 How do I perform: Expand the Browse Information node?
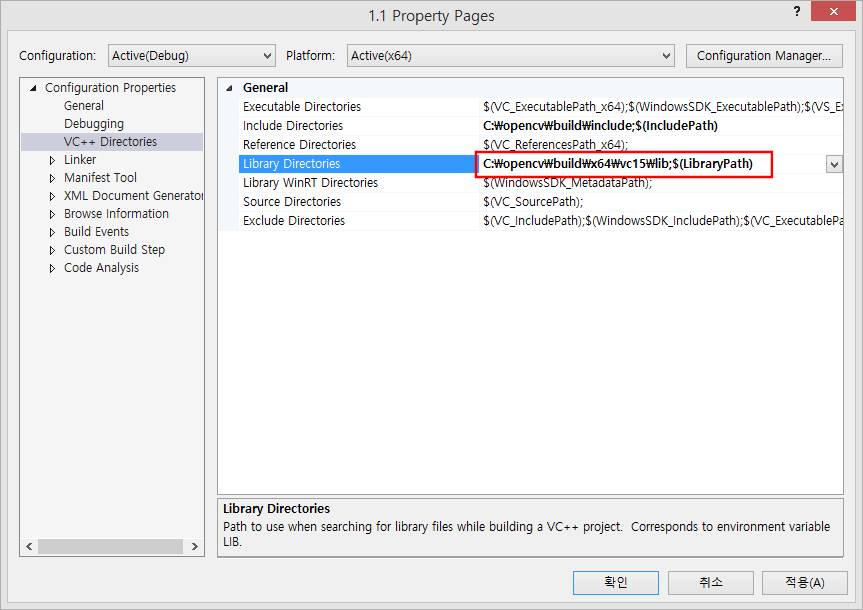click(53, 214)
